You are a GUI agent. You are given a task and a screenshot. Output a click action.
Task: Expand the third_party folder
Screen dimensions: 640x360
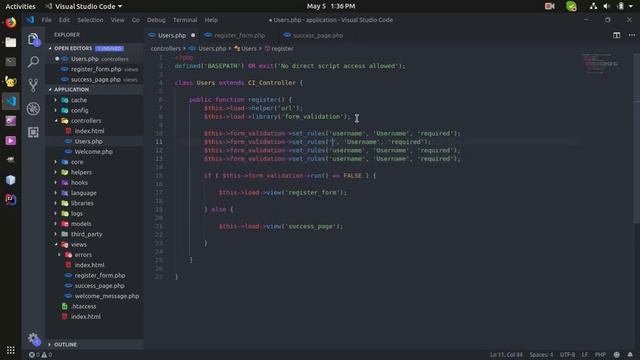[56, 234]
